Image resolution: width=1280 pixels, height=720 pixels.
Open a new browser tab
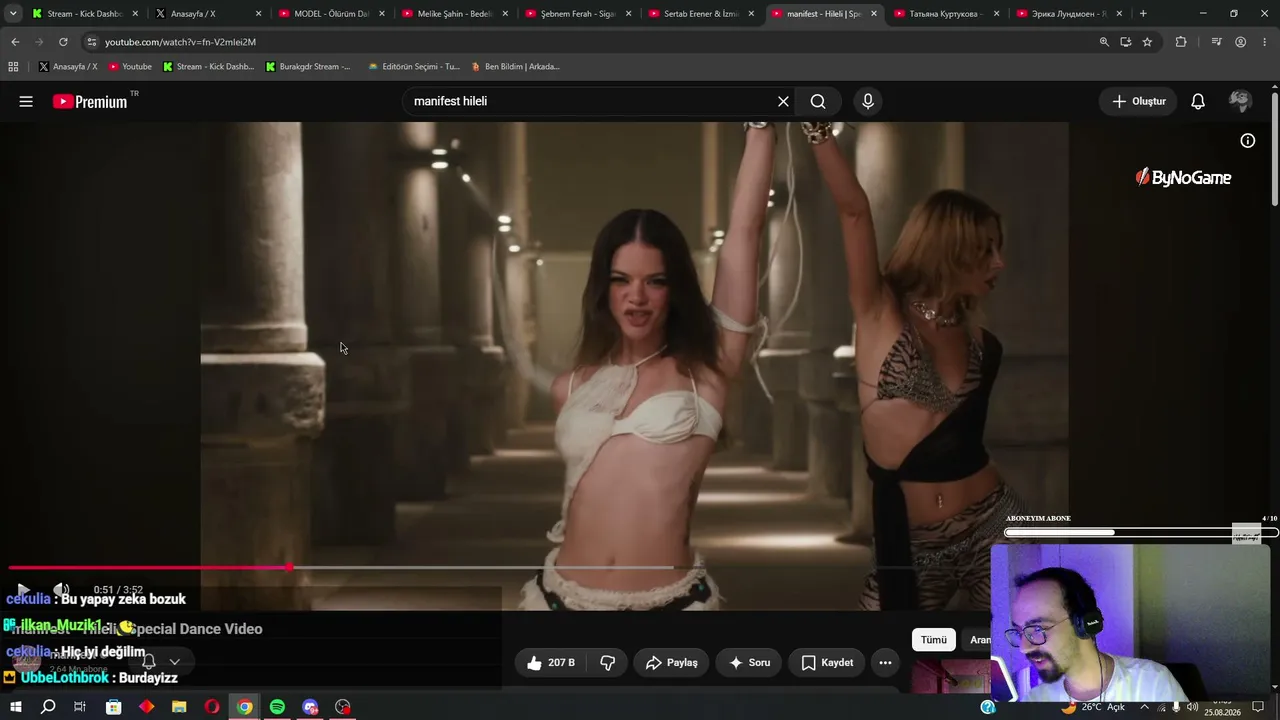click(1143, 14)
